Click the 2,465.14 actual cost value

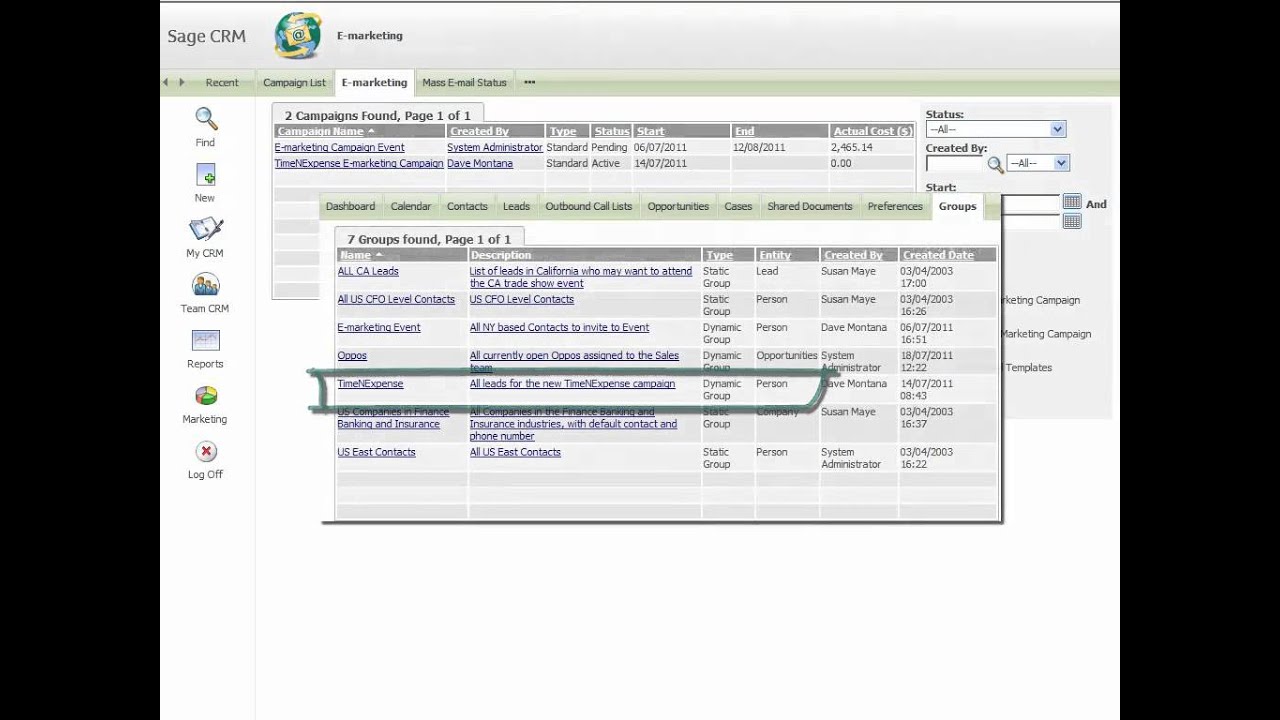point(851,147)
